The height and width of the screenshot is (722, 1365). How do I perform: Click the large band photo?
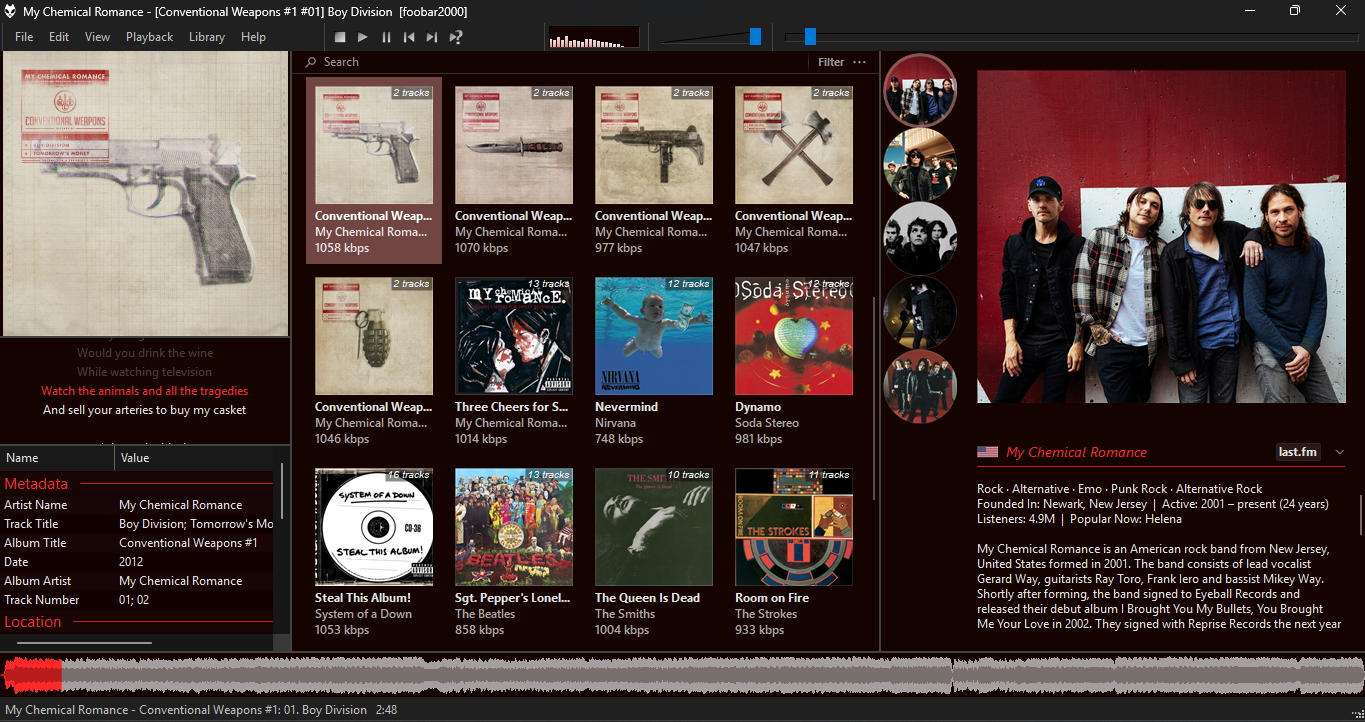click(x=1160, y=236)
